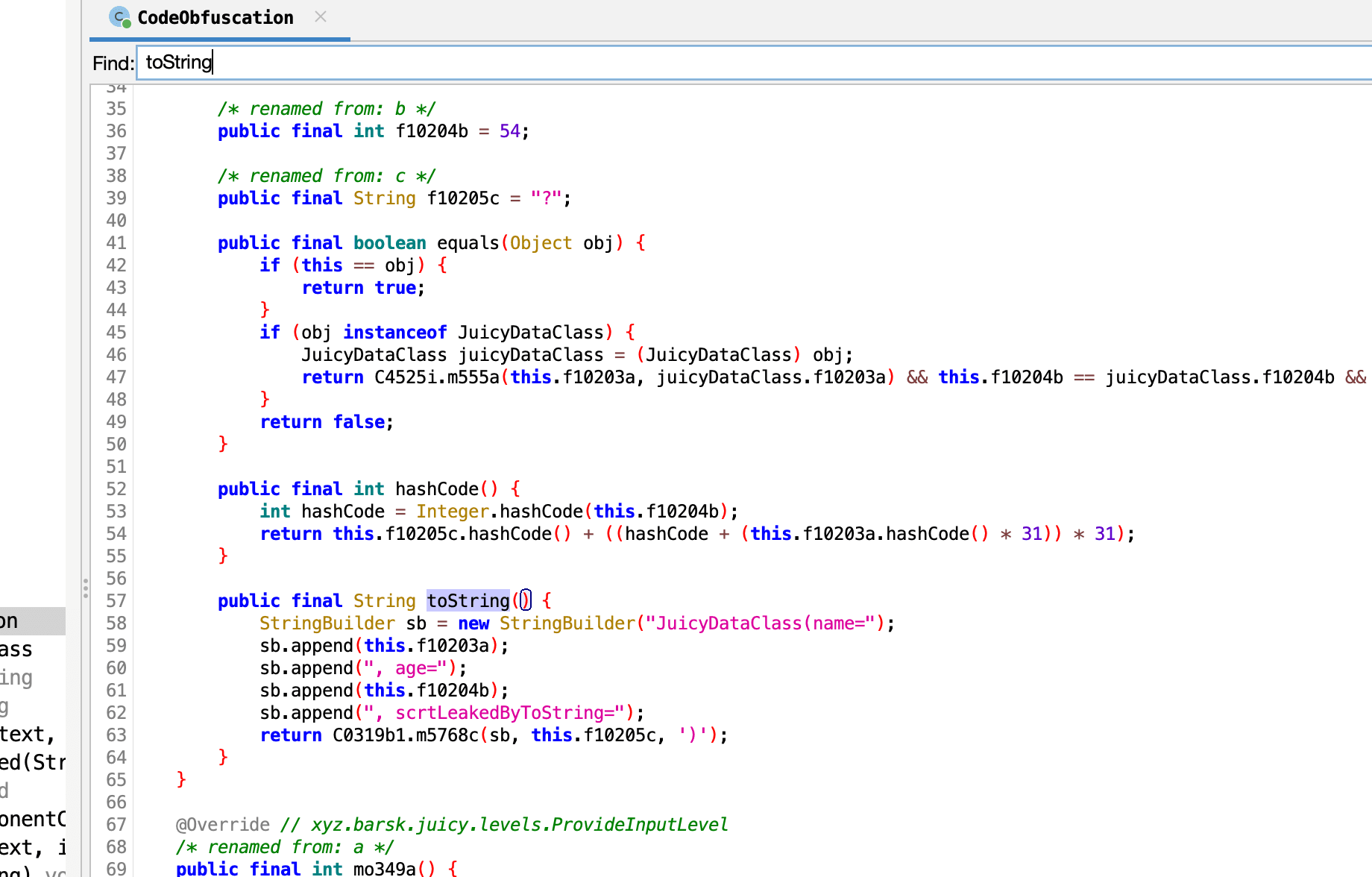The image size is (1372, 877).
Task: Click the 'renamed from: a' comment
Action: pos(285,846)
